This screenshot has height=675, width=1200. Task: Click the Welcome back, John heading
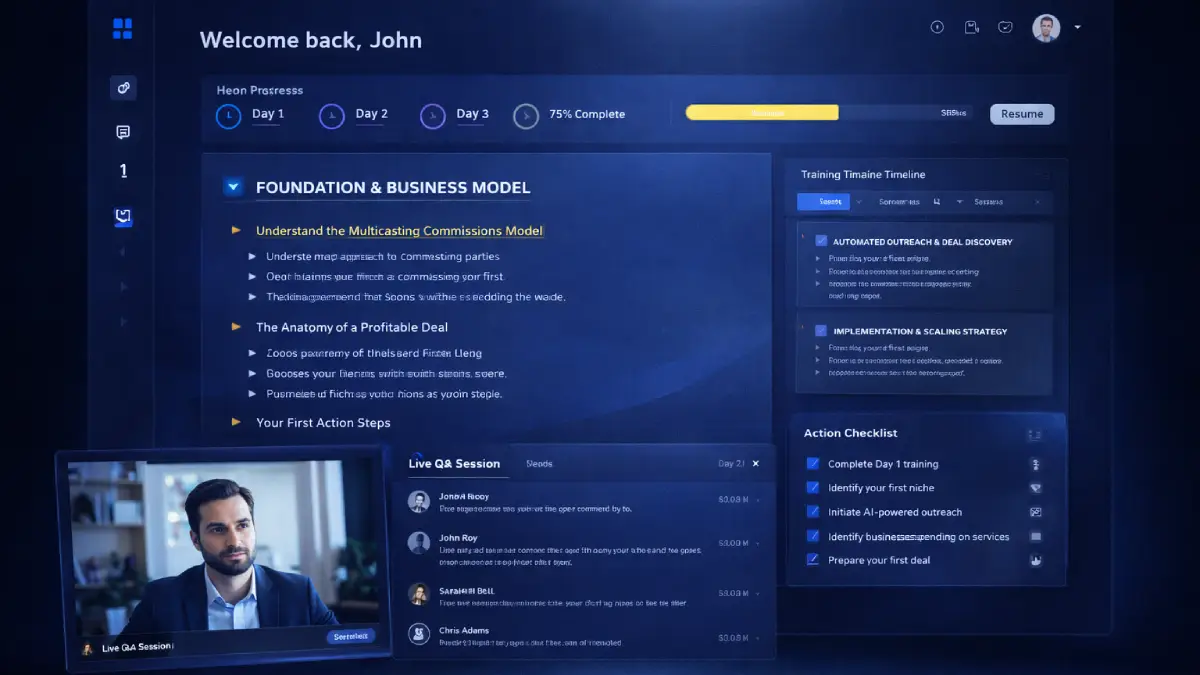[x=311, y=40]
